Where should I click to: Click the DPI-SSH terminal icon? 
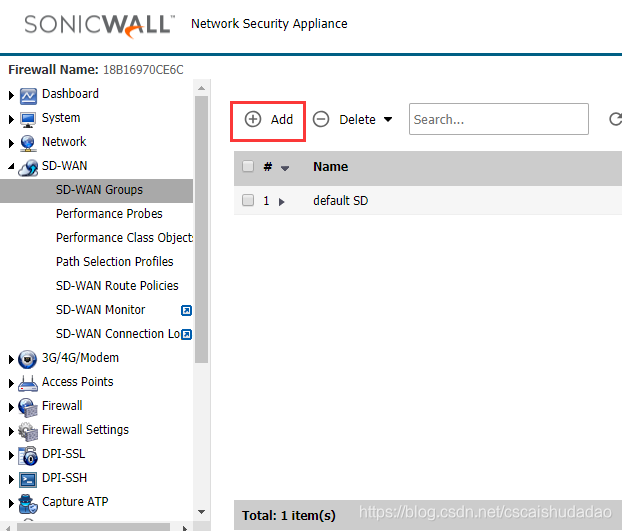tap(28, 480)
